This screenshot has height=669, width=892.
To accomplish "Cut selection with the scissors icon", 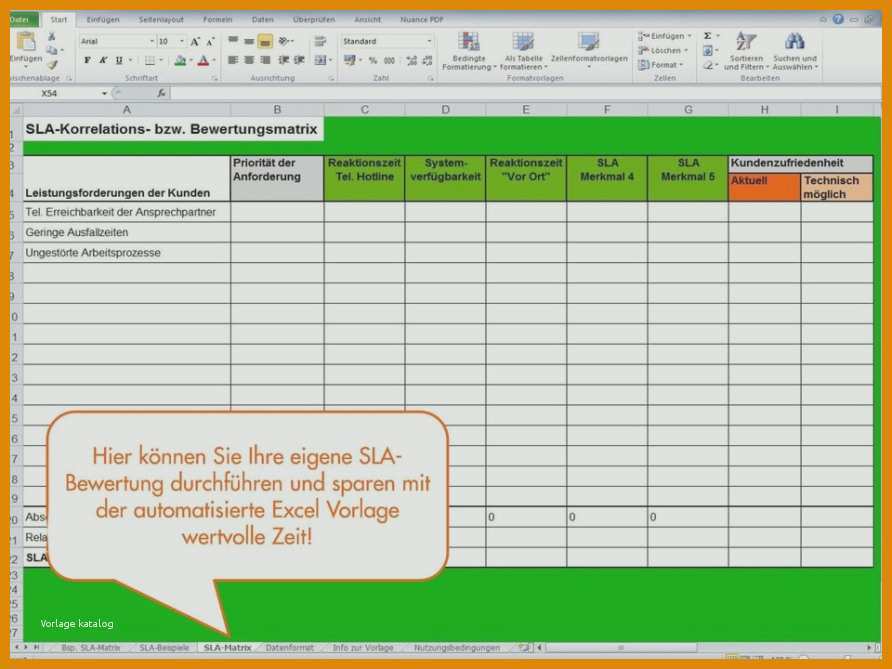I will coord(52,37).
